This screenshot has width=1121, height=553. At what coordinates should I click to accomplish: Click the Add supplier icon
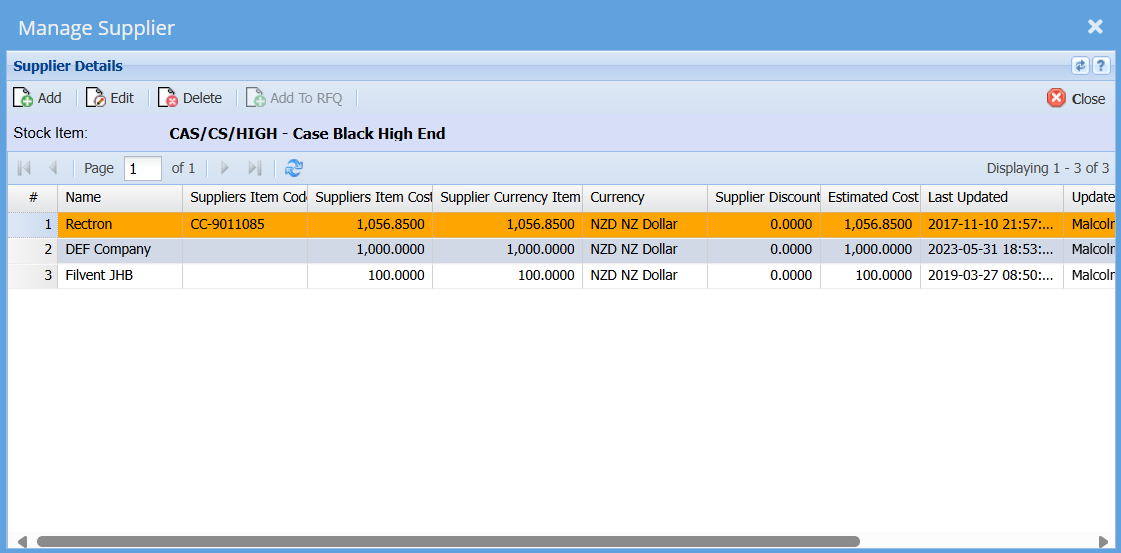23,98
